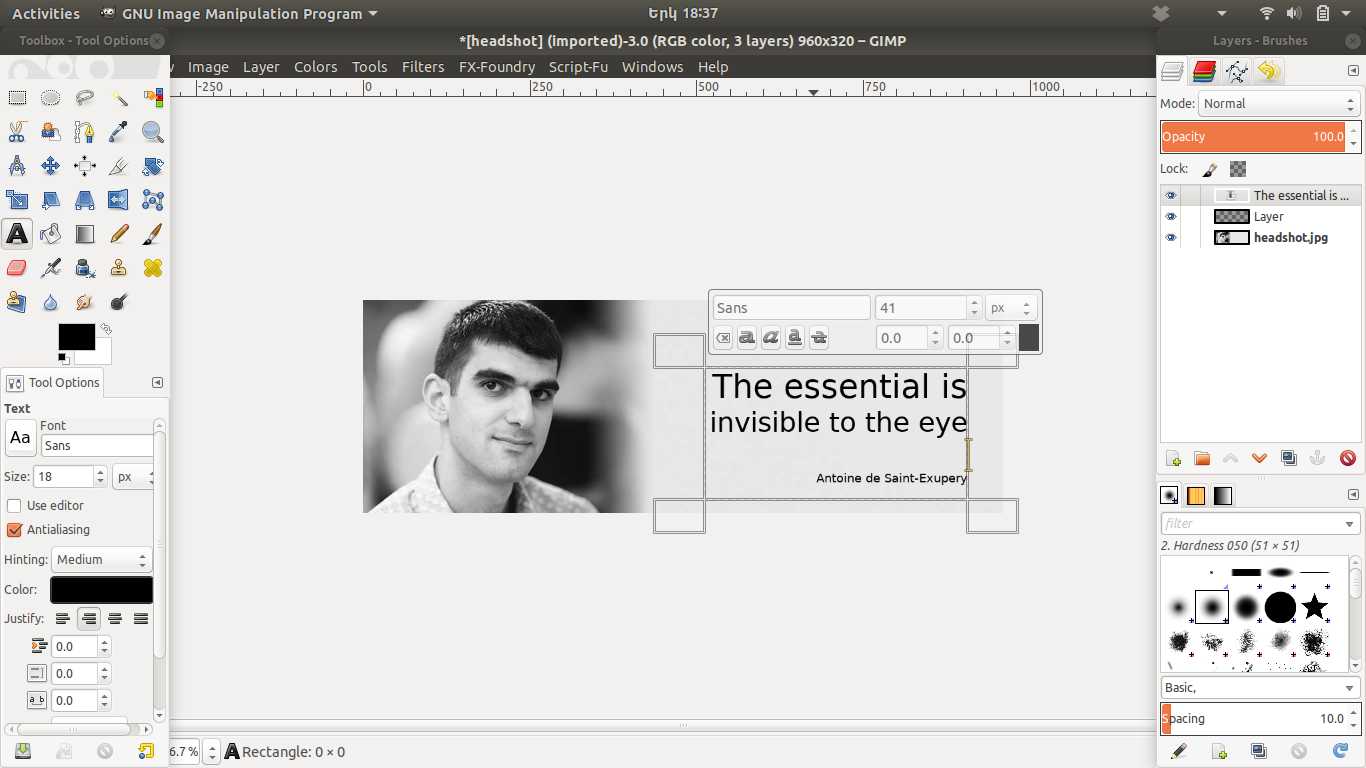Viewport: 1366px width, 768px height.
Task: Select the Paths pen tool
Action: 85,132
